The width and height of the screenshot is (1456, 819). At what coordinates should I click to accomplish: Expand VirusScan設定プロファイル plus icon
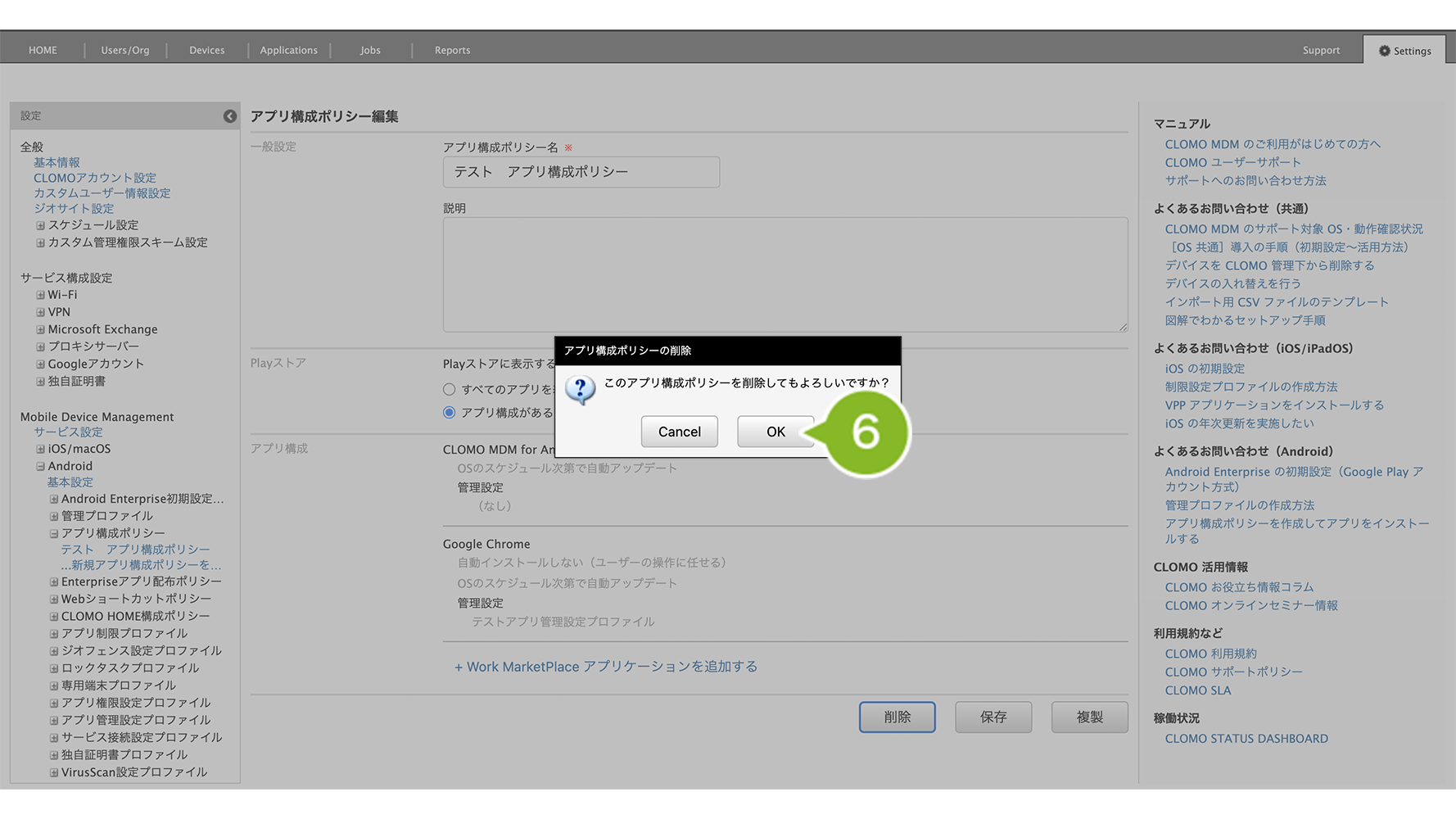coord(54,772)
